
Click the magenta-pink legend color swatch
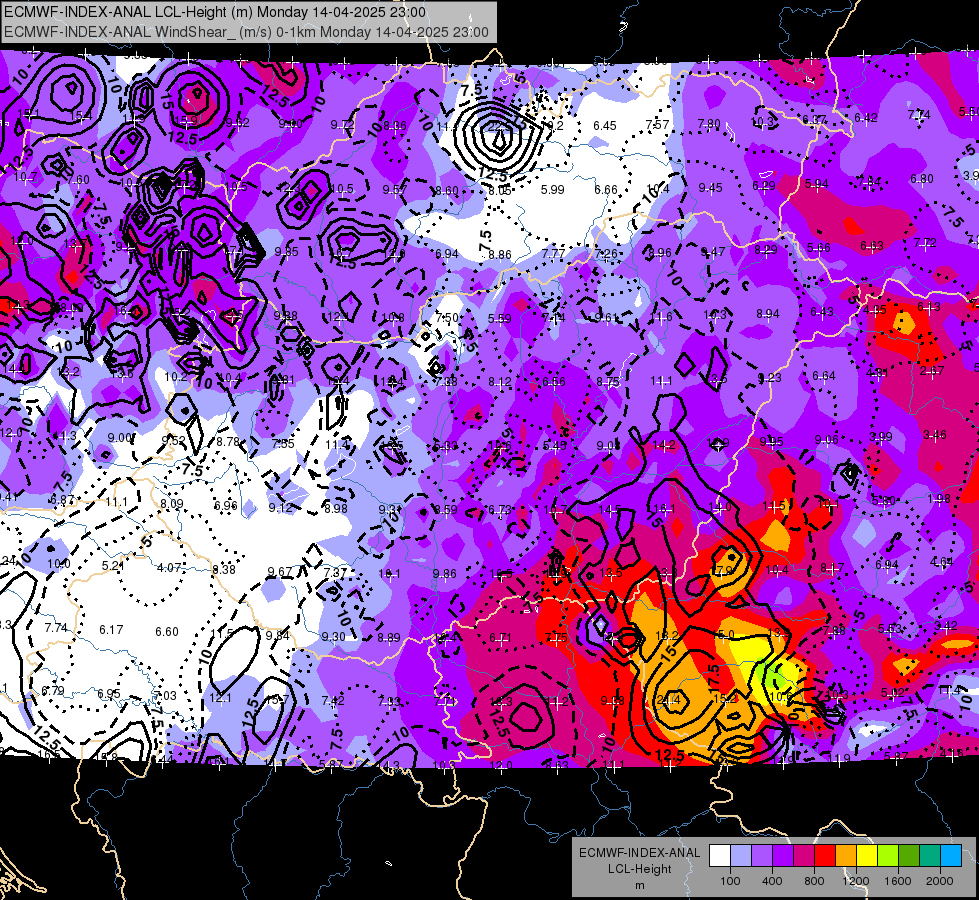(804, 856)
